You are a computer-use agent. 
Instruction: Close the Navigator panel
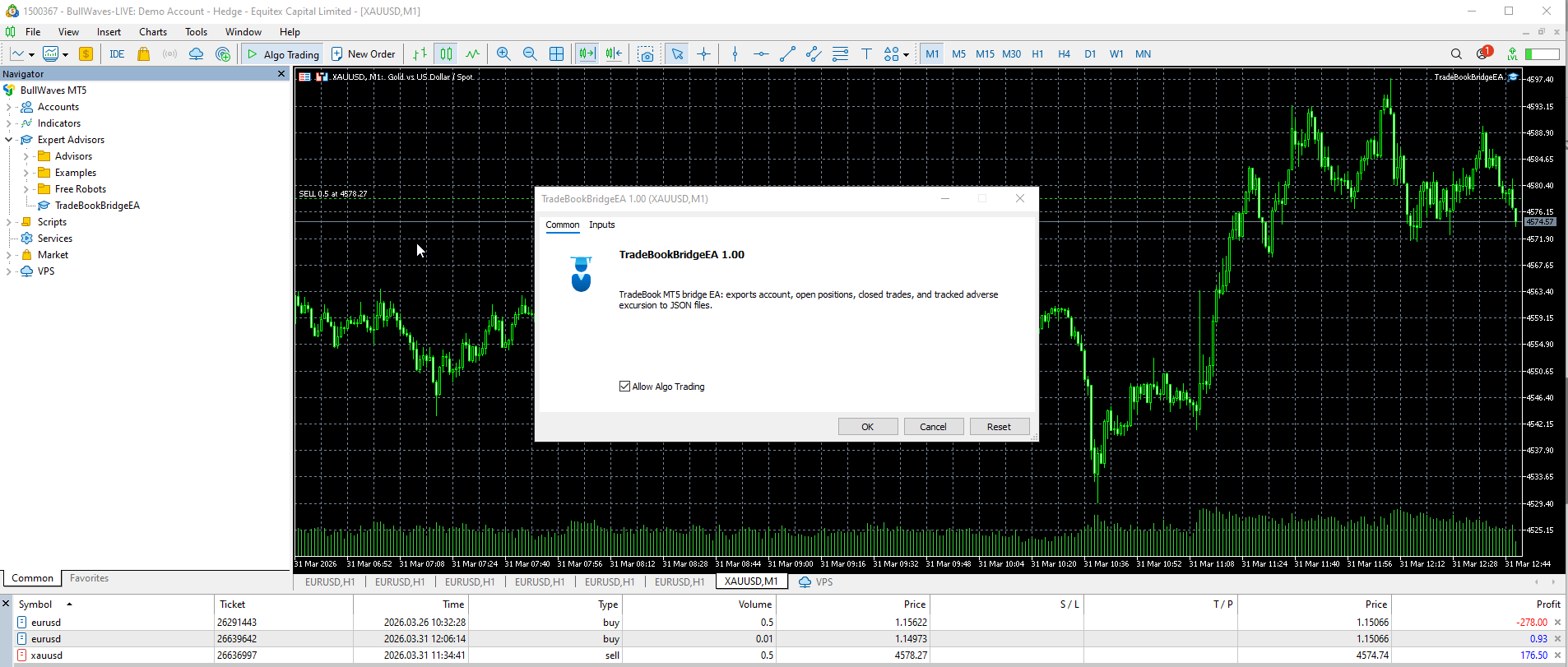pos(281,74)
